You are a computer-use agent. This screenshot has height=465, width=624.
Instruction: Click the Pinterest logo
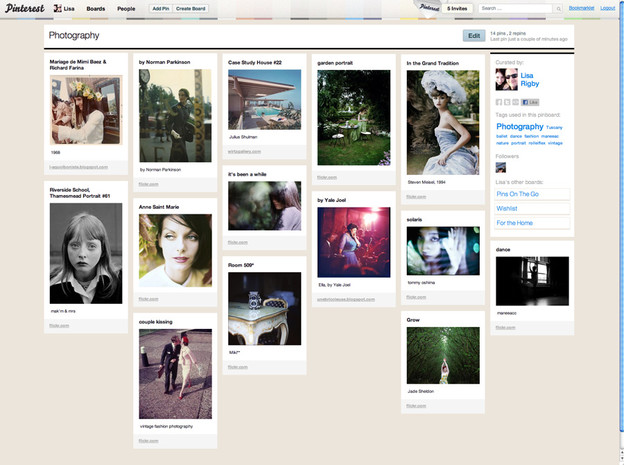tap(25, 8)
